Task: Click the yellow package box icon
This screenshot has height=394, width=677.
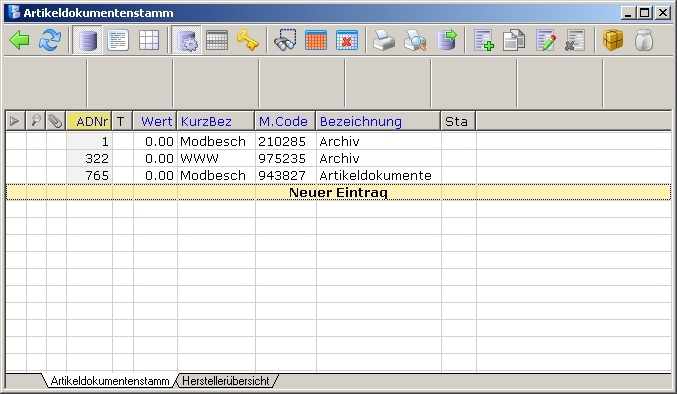Action: click(x=613, y=40)
